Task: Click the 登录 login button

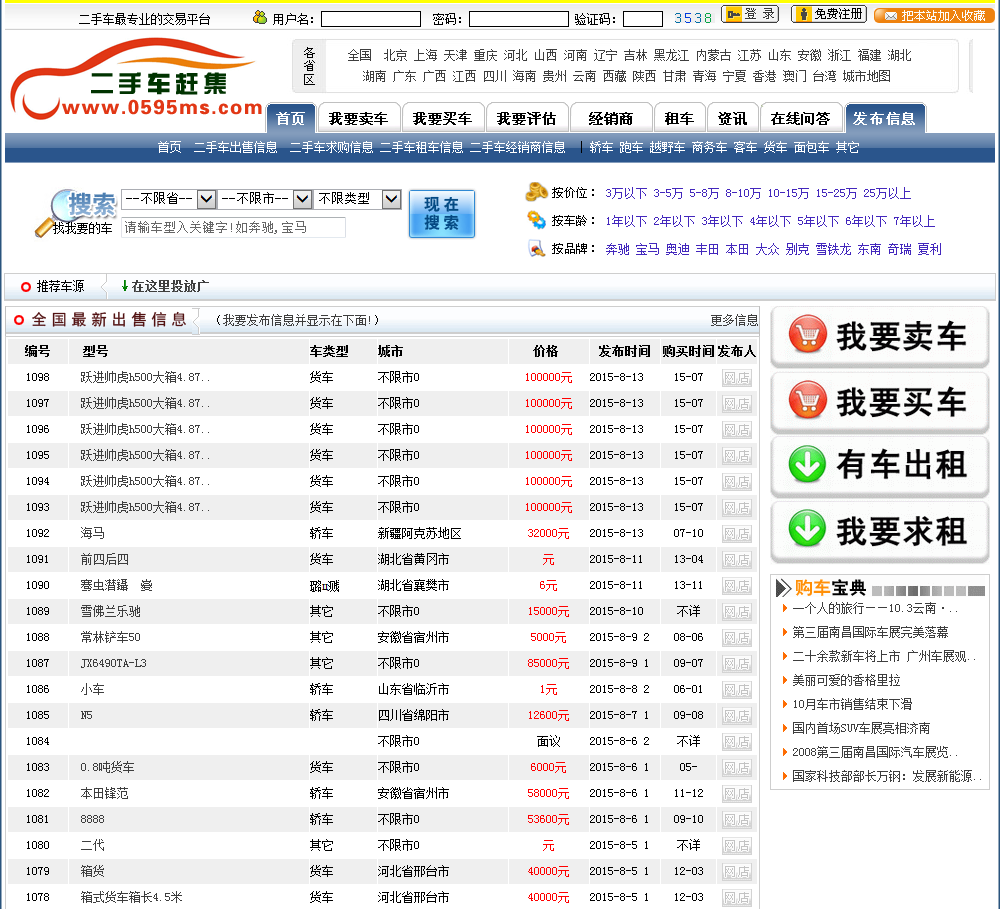Action: [x=749, y=14]
